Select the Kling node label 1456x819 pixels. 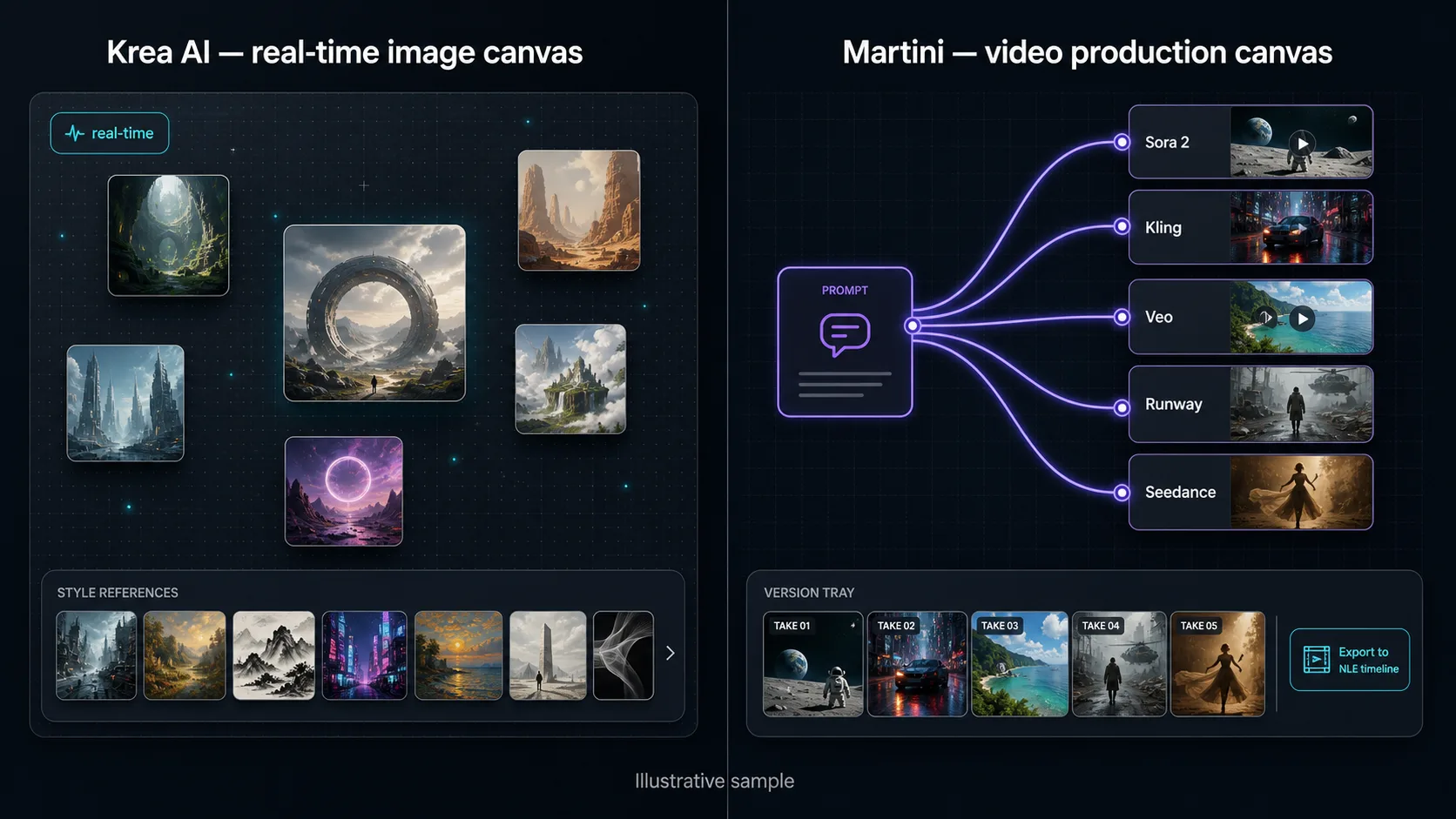pyautogui.click(x=1163, y=227)
